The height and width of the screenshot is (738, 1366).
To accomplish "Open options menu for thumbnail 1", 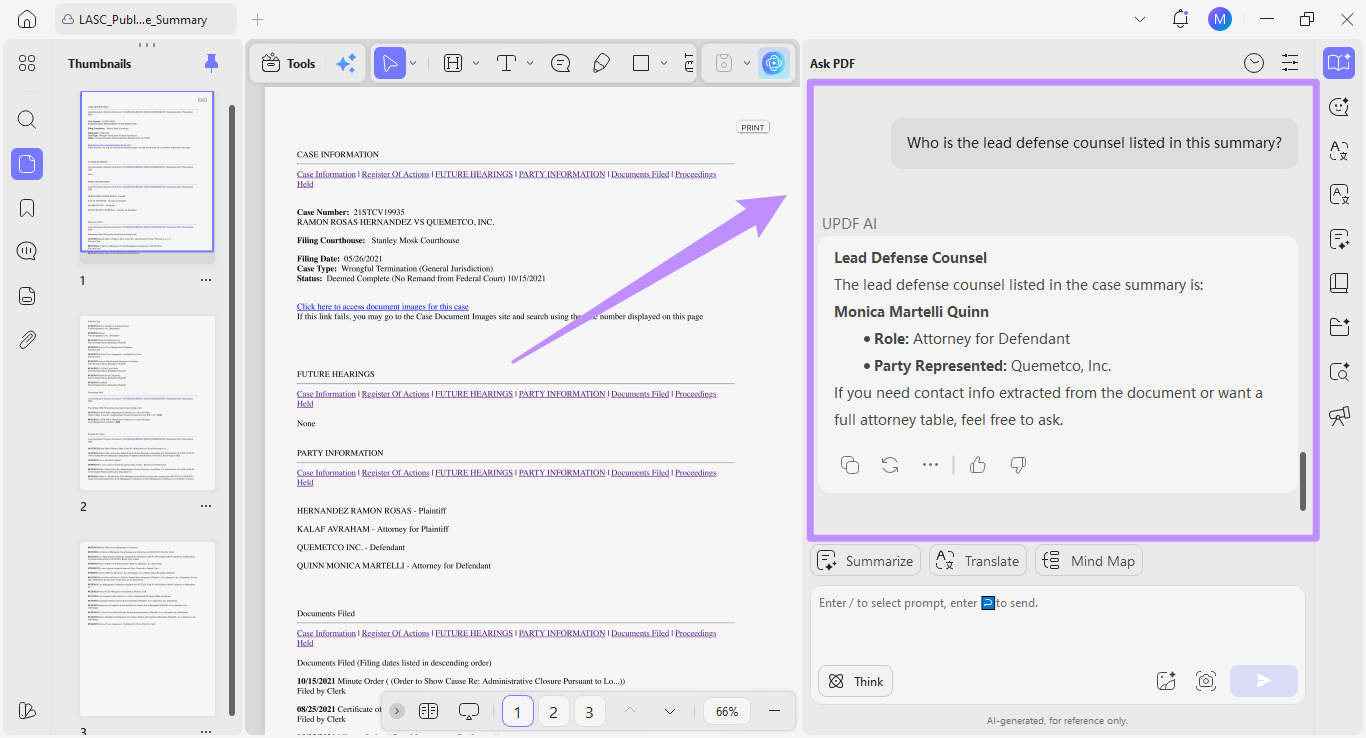I will pyautogui.click(x=206, y=280).
